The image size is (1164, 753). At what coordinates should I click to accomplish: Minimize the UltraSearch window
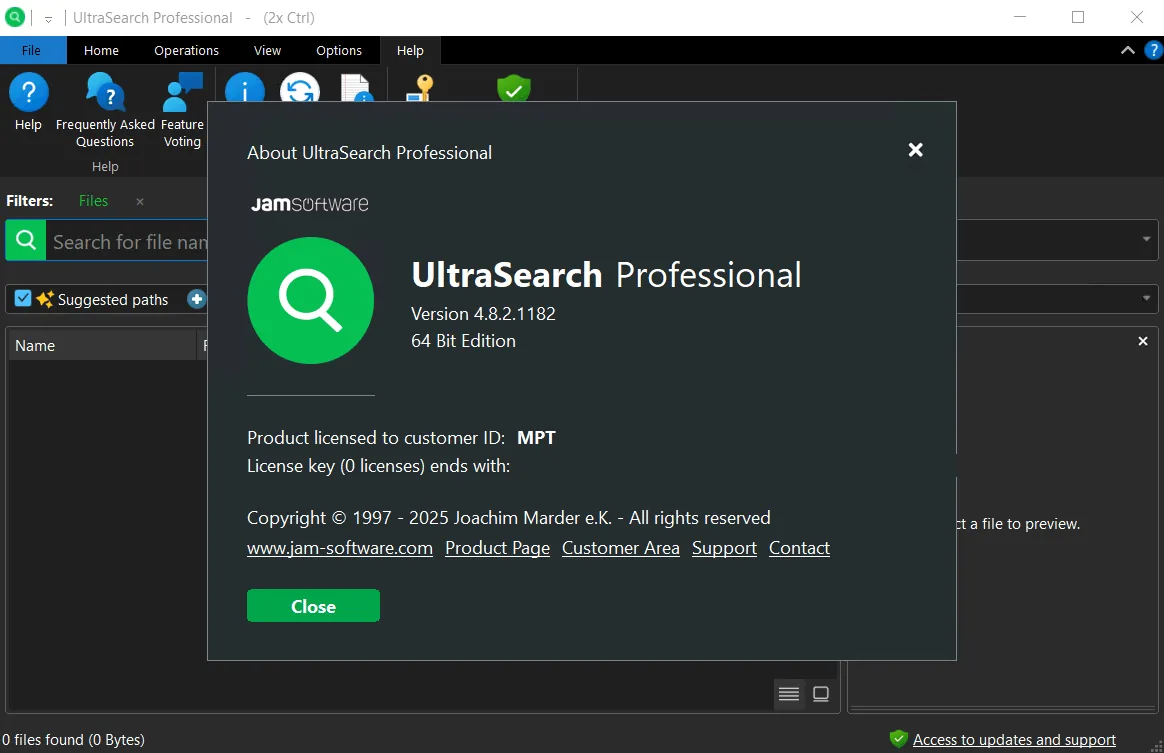1020,17
